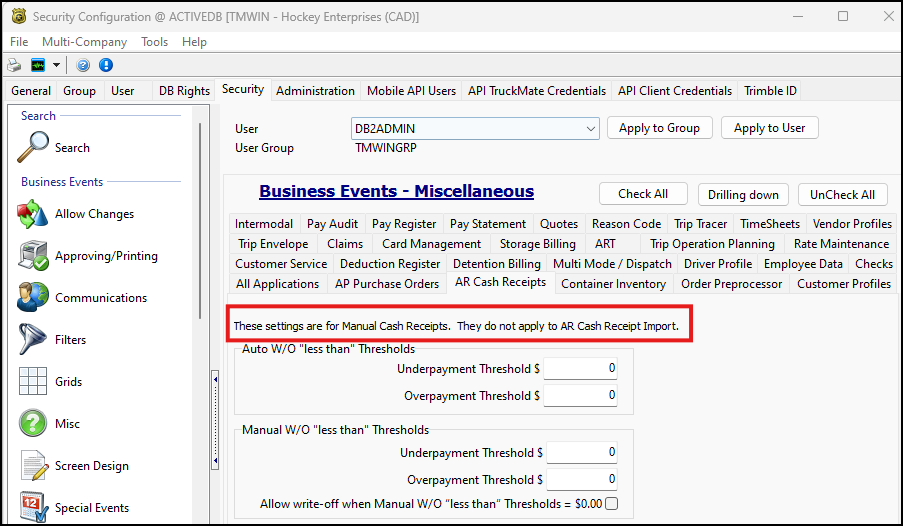The height and width of the screenshot is (526, 903).
Task: Open the Multi-Company menu
Action: pyautogui.click(x=84, y=42)
